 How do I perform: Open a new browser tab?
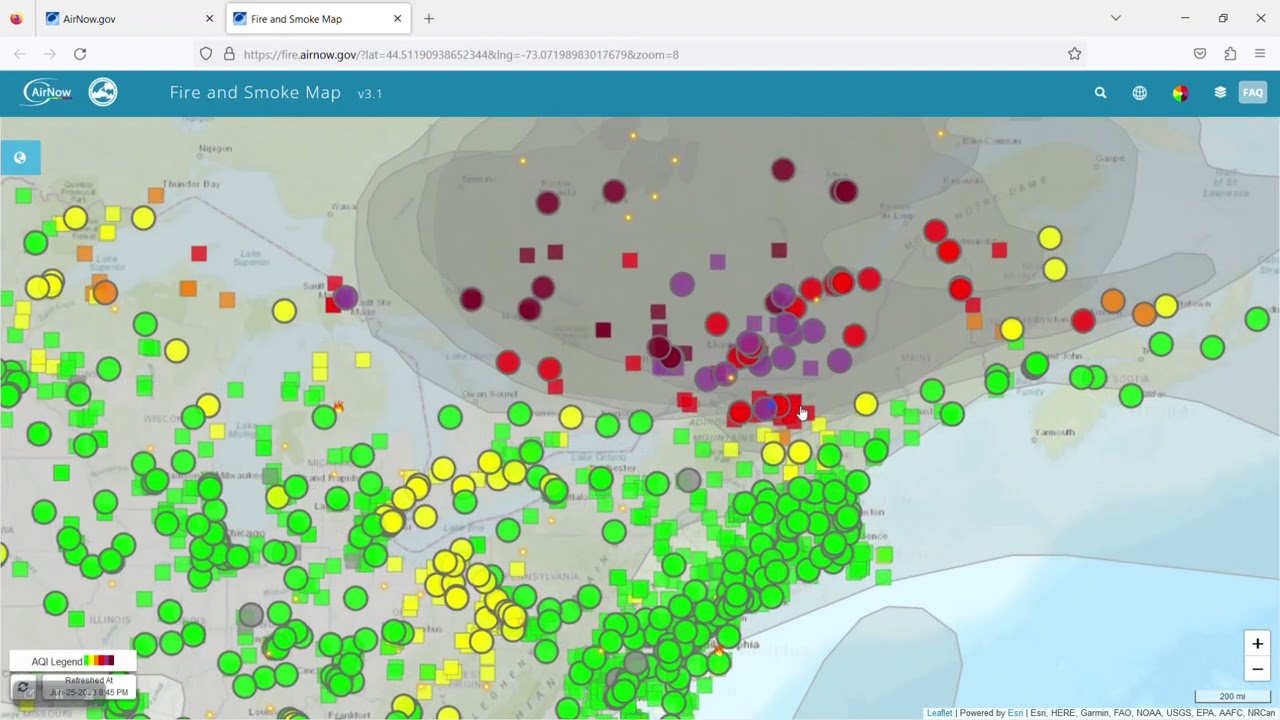coord(429,19)
